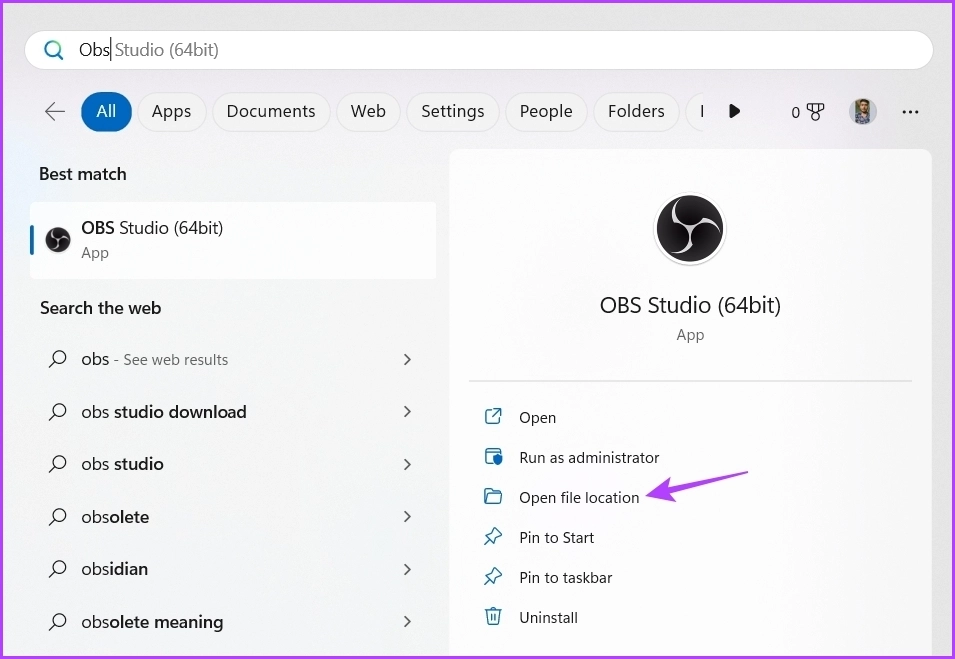Click the search magnifier icon

click(x=54, y=50)
